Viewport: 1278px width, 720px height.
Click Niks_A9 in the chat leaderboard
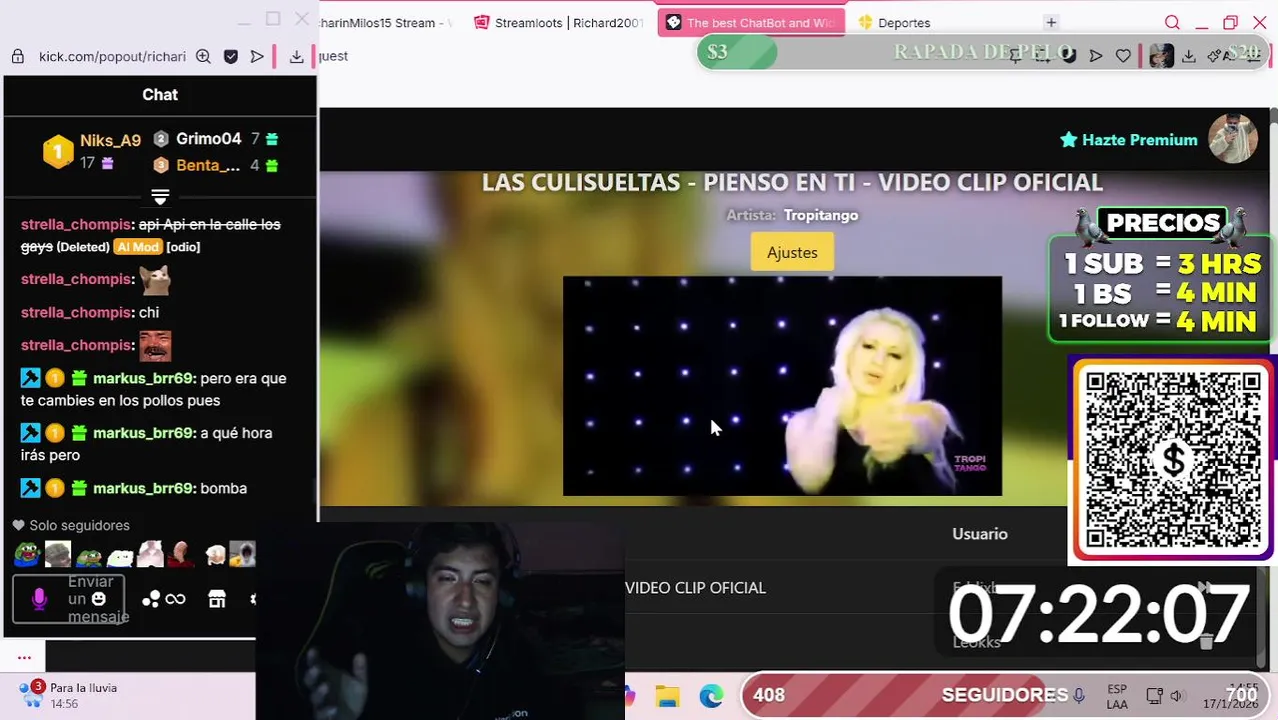click(x=110, y=140)
